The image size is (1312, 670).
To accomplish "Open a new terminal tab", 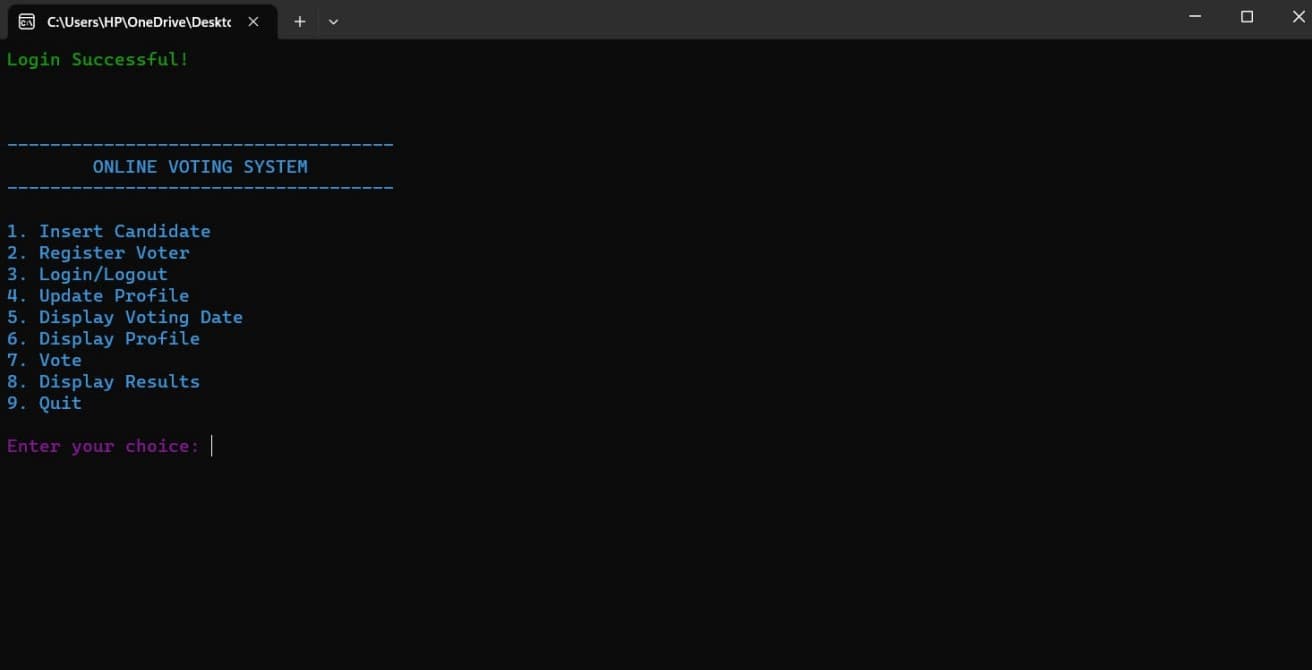I will [299, 21].
